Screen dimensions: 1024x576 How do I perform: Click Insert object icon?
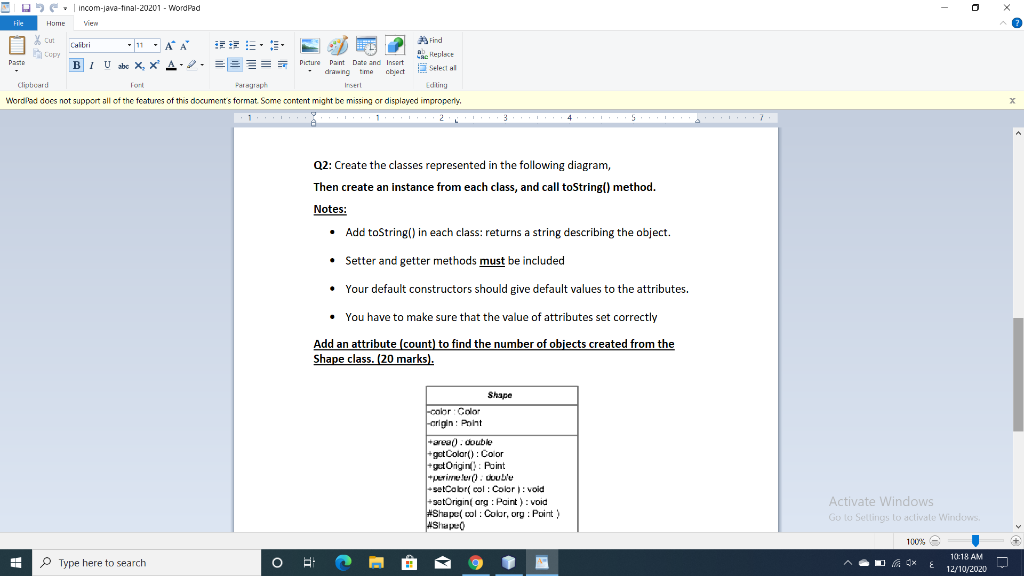(x=395, y=55)
